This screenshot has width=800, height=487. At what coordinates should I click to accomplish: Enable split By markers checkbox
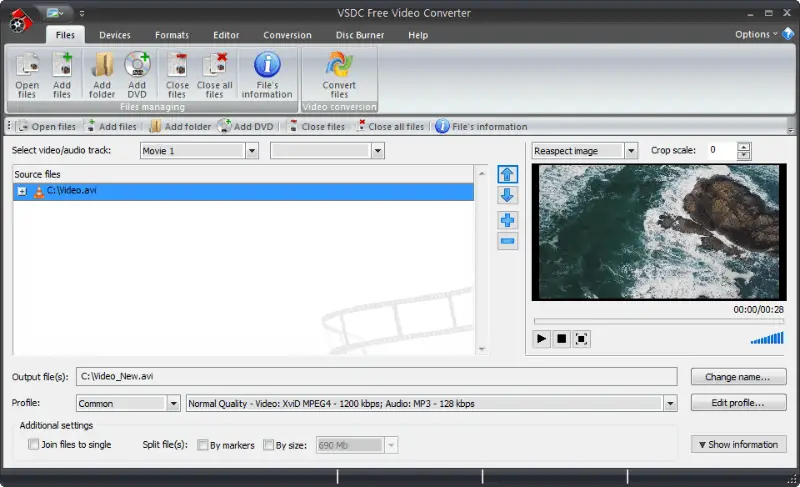click(203, 445)
